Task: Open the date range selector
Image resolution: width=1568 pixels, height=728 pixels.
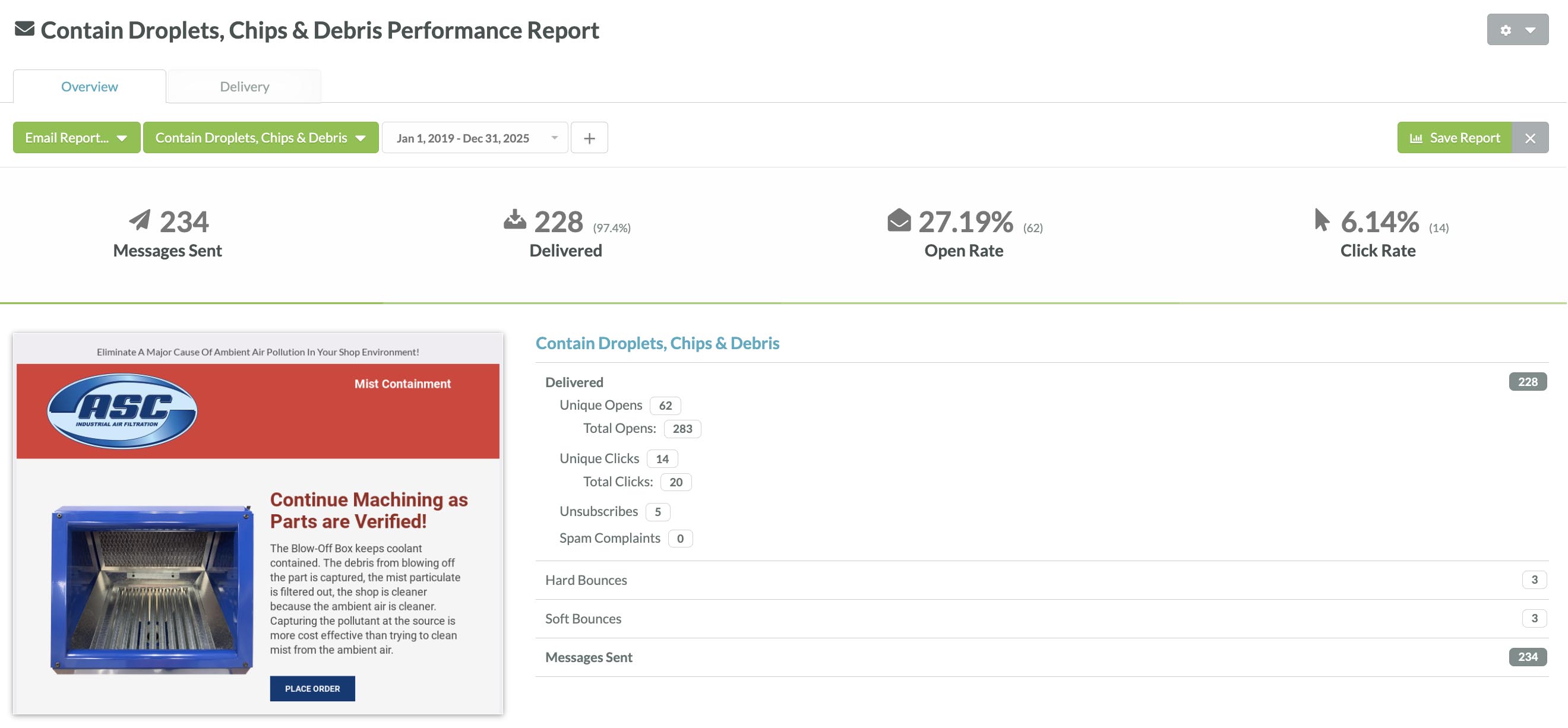Action: (475, 138)
